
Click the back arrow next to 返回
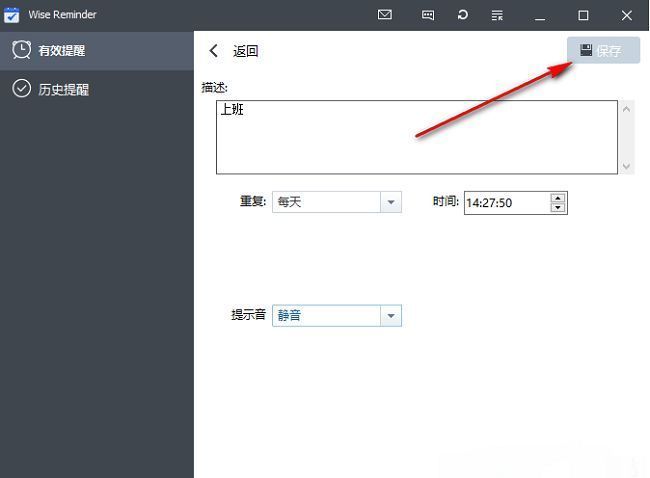click(x=214, y=51)
